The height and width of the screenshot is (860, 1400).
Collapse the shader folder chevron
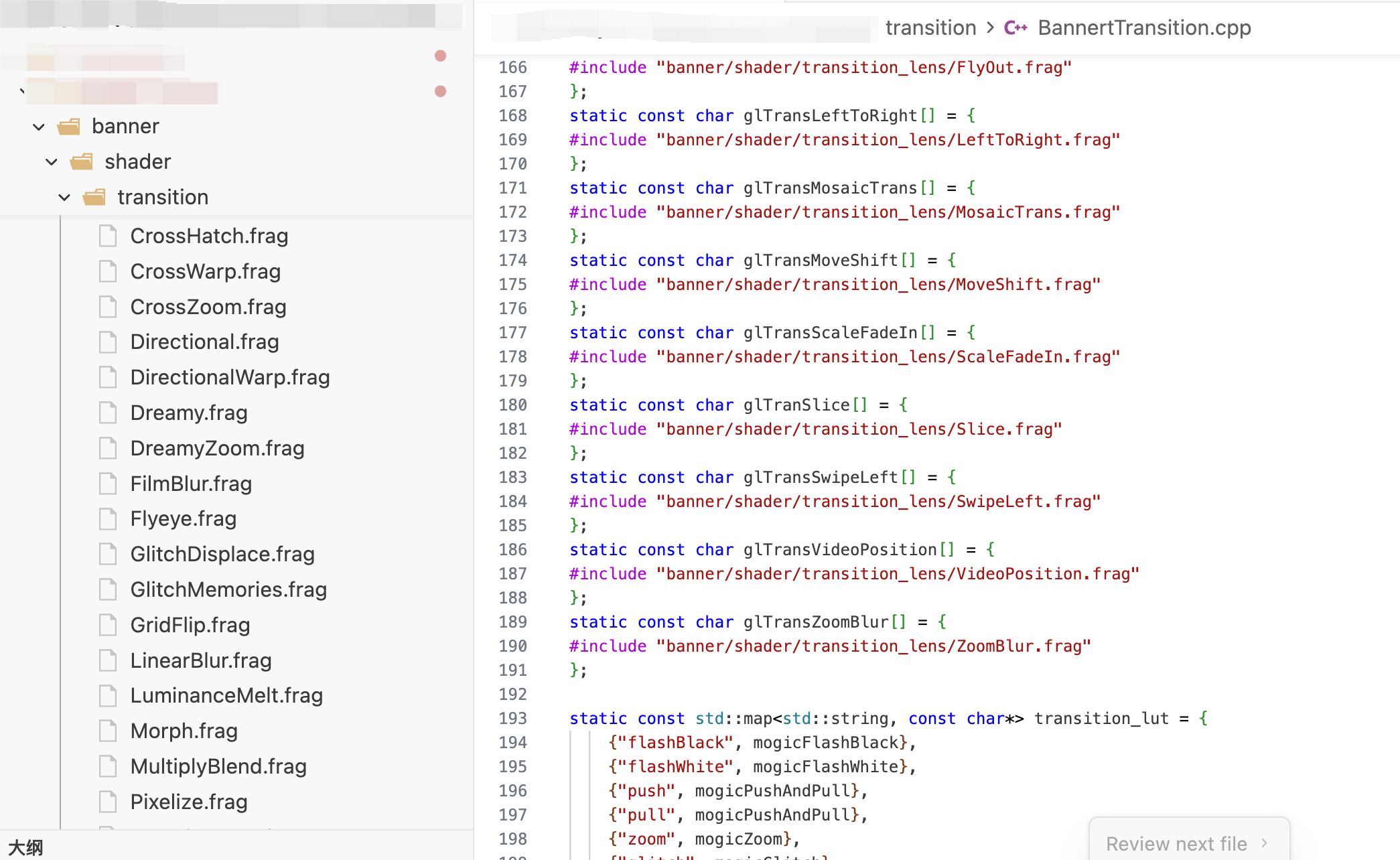(52, 161)
